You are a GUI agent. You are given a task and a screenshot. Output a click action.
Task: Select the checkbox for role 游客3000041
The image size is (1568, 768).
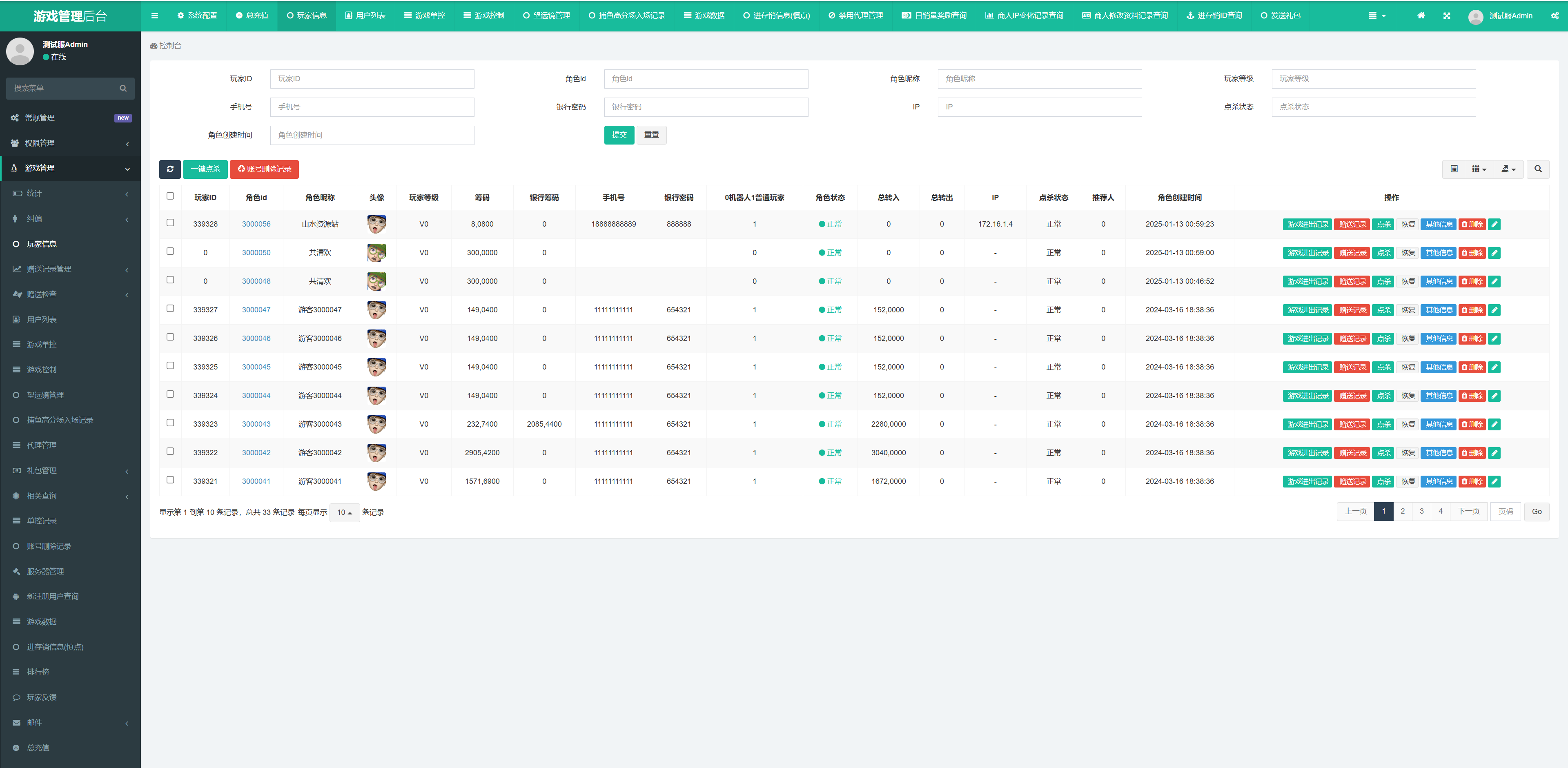[x=170, y=480]
